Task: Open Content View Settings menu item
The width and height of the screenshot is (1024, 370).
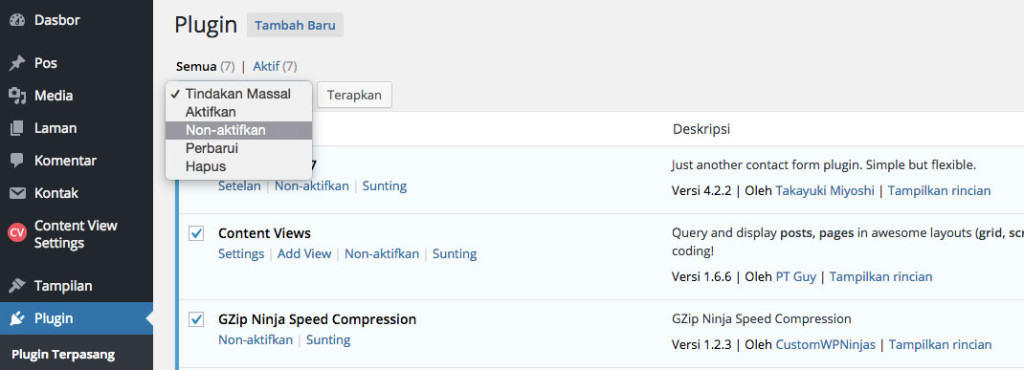Action: click(x=76, y=234)
